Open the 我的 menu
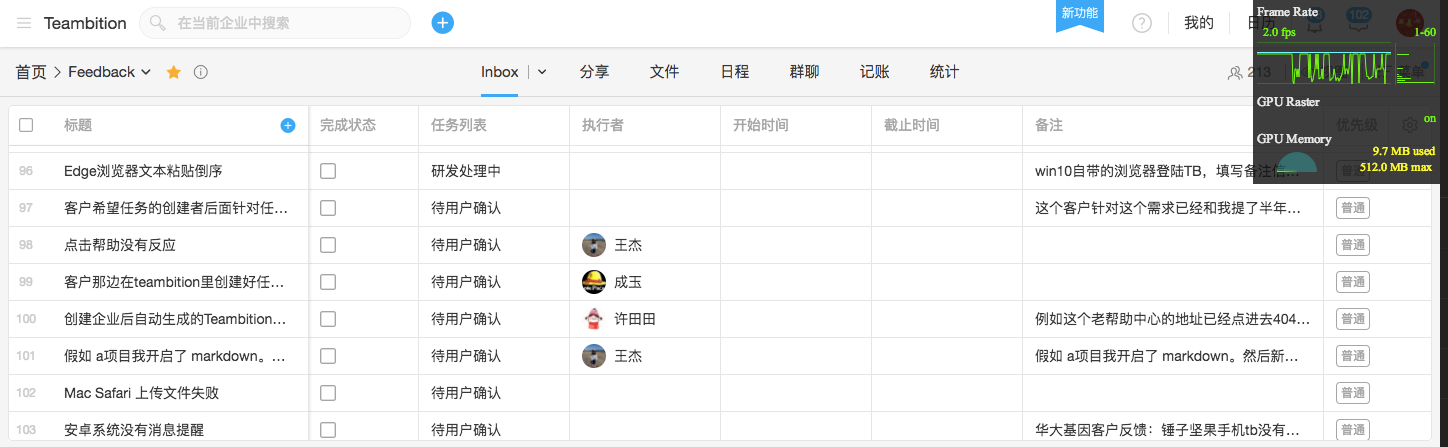1448x447 pixels. pyautogui.click(x=1198, y=23)
